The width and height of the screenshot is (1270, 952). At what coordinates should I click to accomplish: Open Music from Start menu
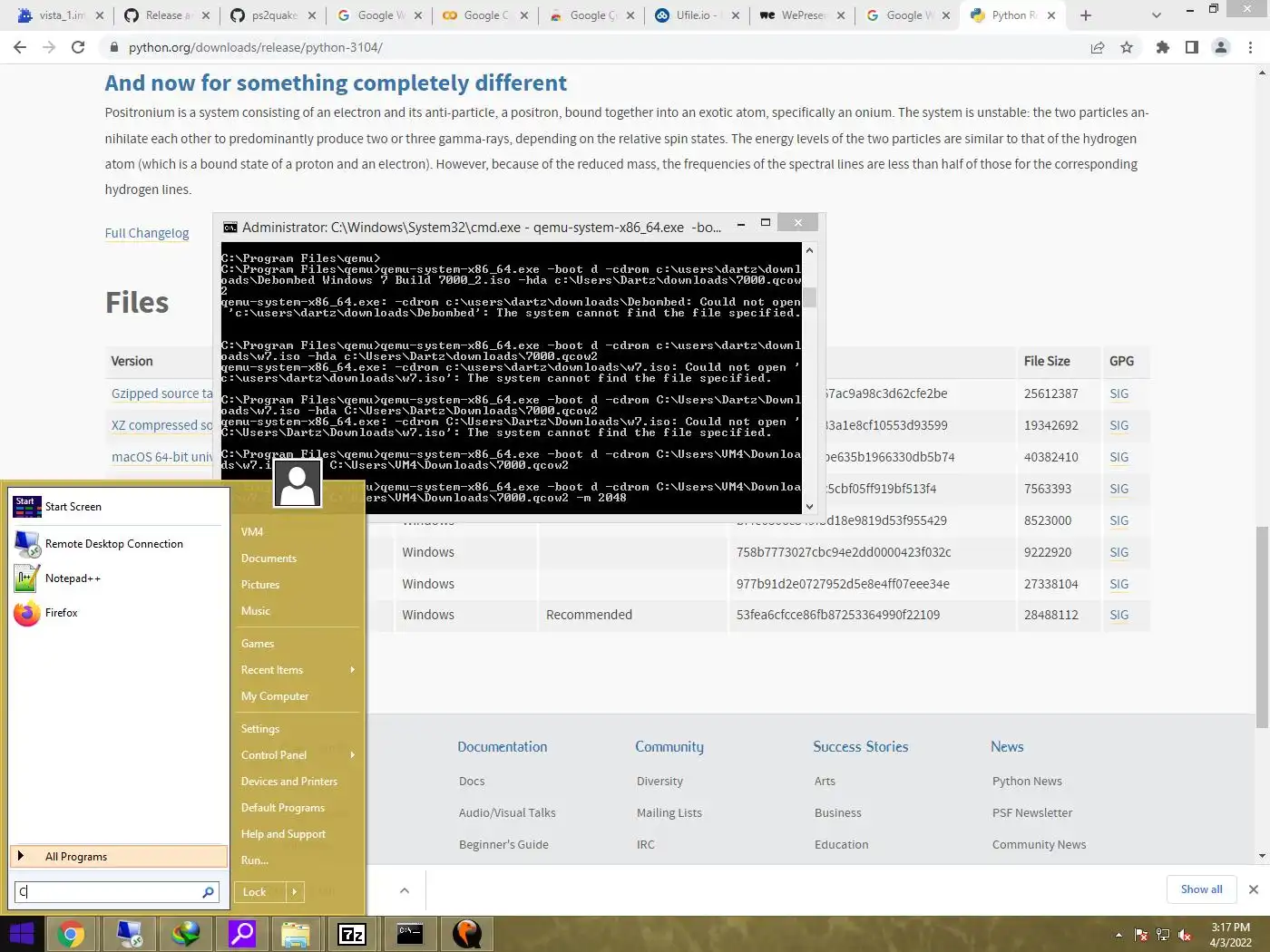click(x=256, y=611)
